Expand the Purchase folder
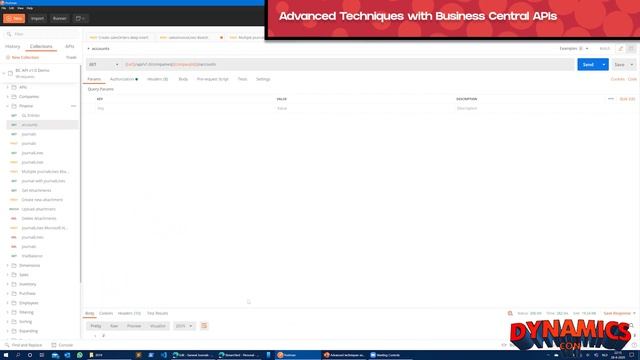The width and height of the screenshot is (640, 360). (x=7, y=294)
